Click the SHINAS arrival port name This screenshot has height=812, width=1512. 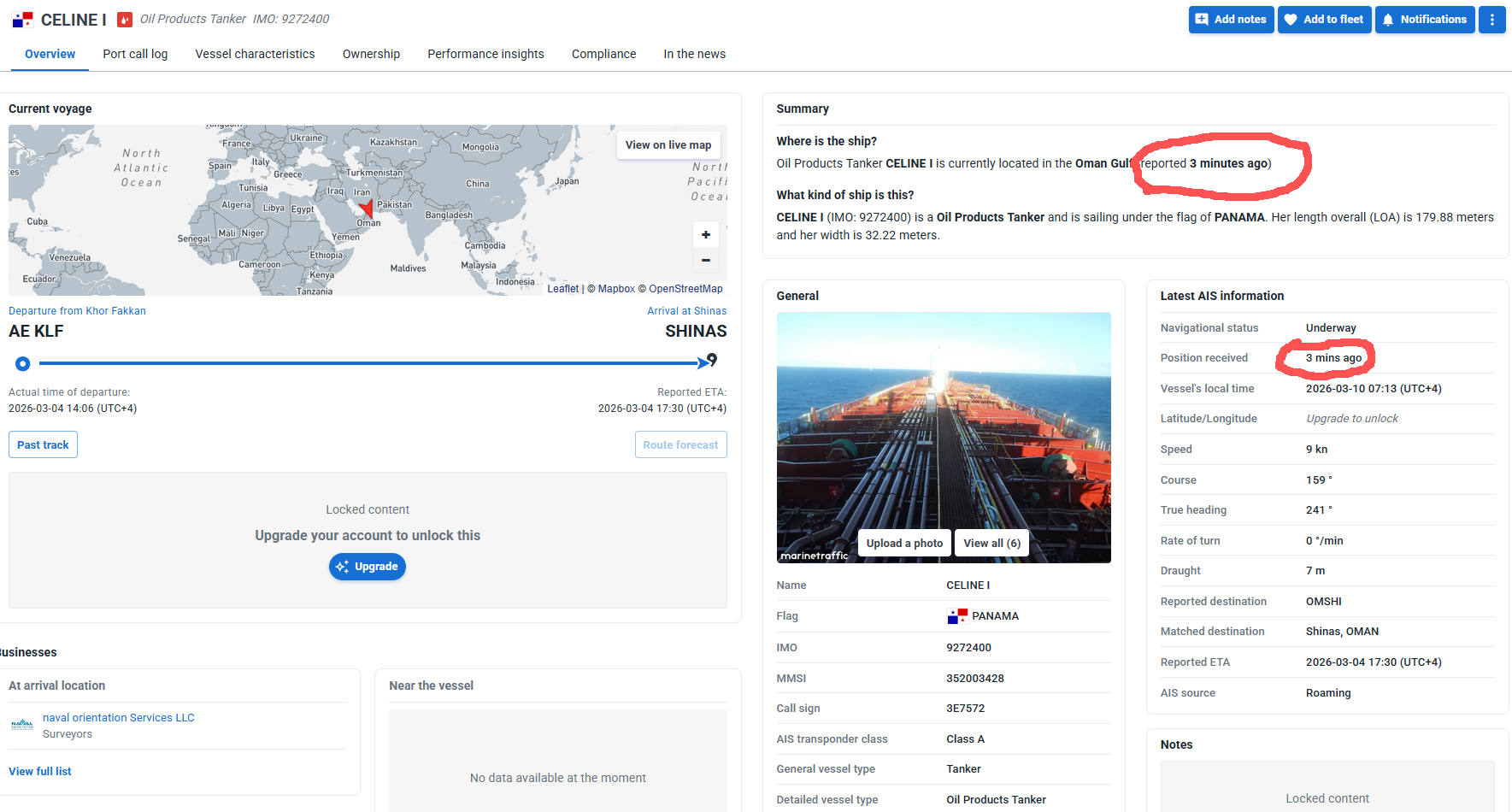pyautogui.click(x=696, y=332)
